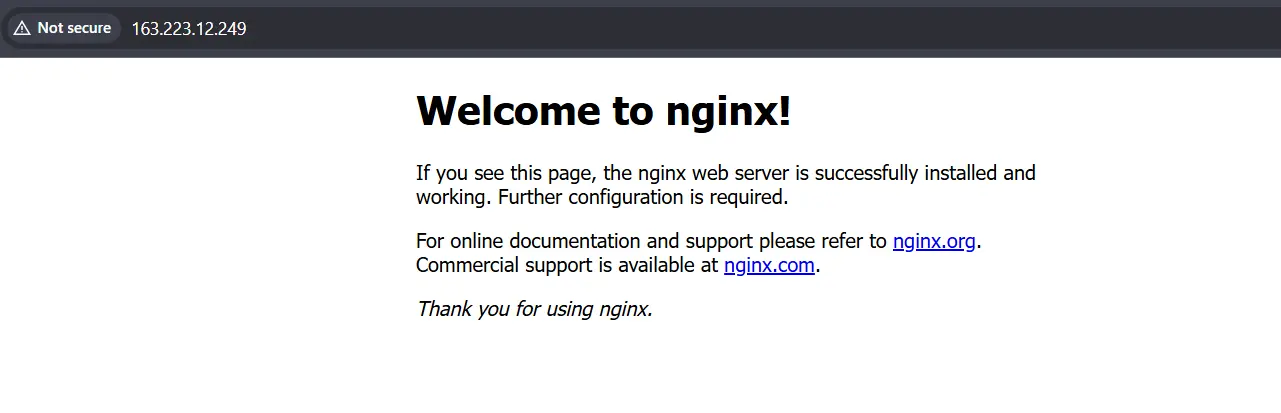Screen dimensions: 1281x413
Task: Click Further configuration is required sentence
Action: (643, 197)
